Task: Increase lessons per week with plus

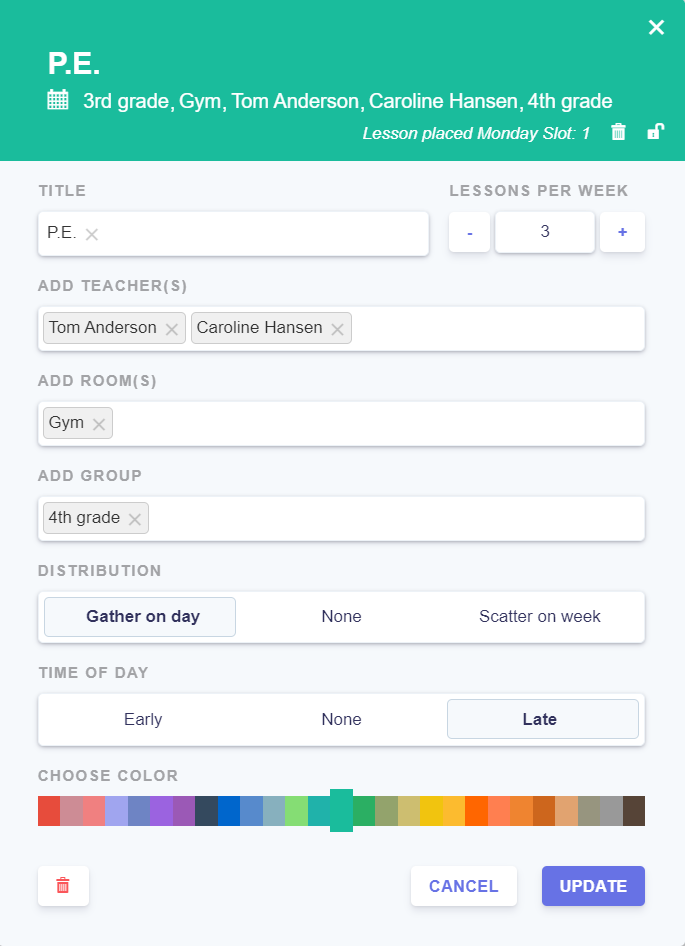Action: point(622,232)
